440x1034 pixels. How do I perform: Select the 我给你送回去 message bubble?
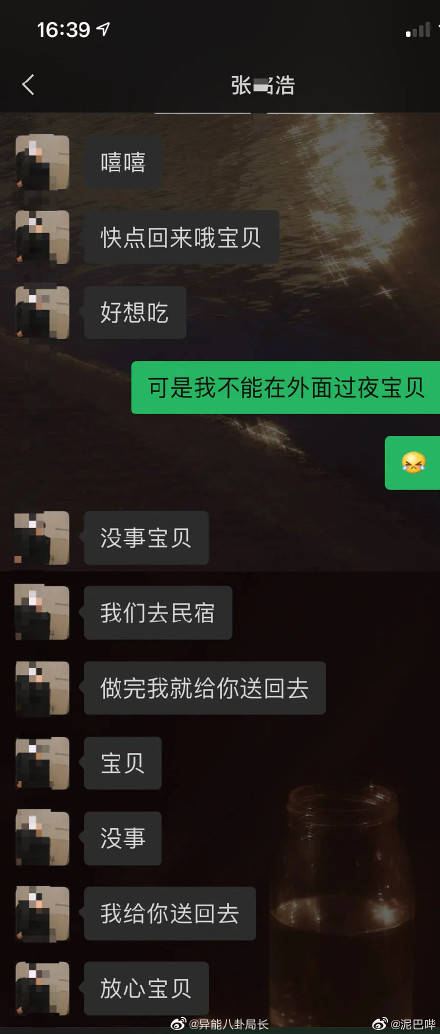170,914
